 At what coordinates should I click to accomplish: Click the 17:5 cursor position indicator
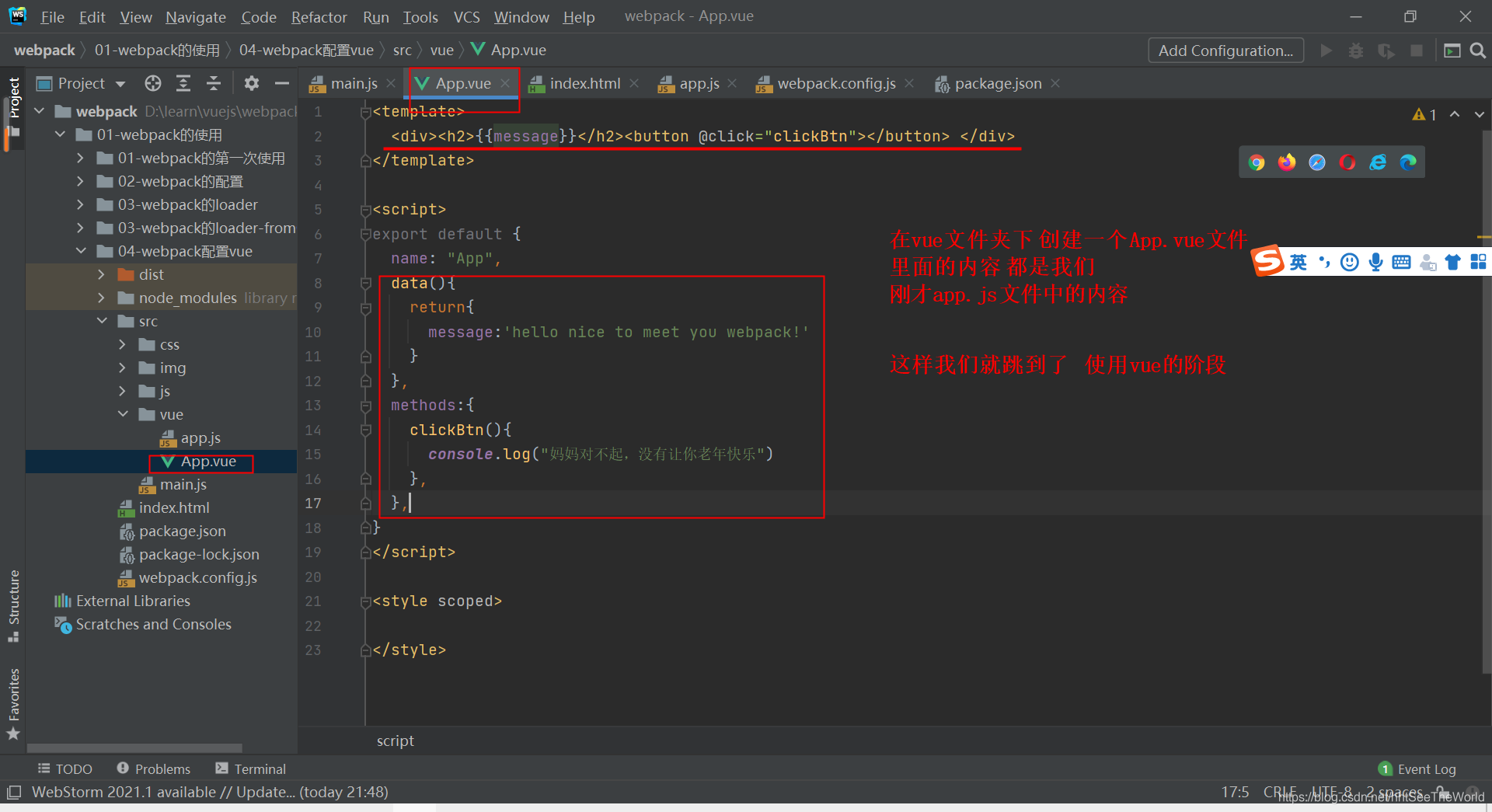click(x=1235, y=792)
